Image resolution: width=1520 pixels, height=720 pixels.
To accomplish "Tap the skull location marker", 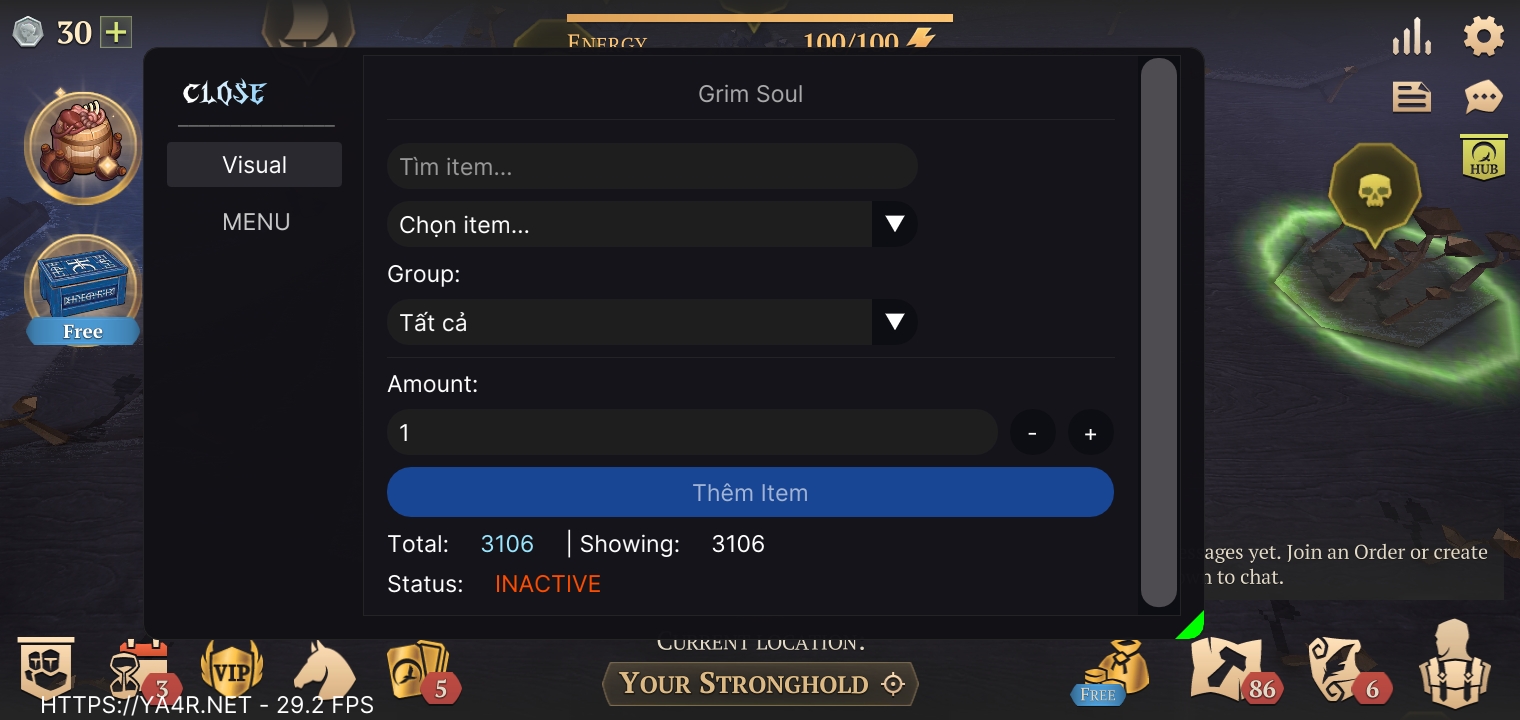I will coord(1374,190).
